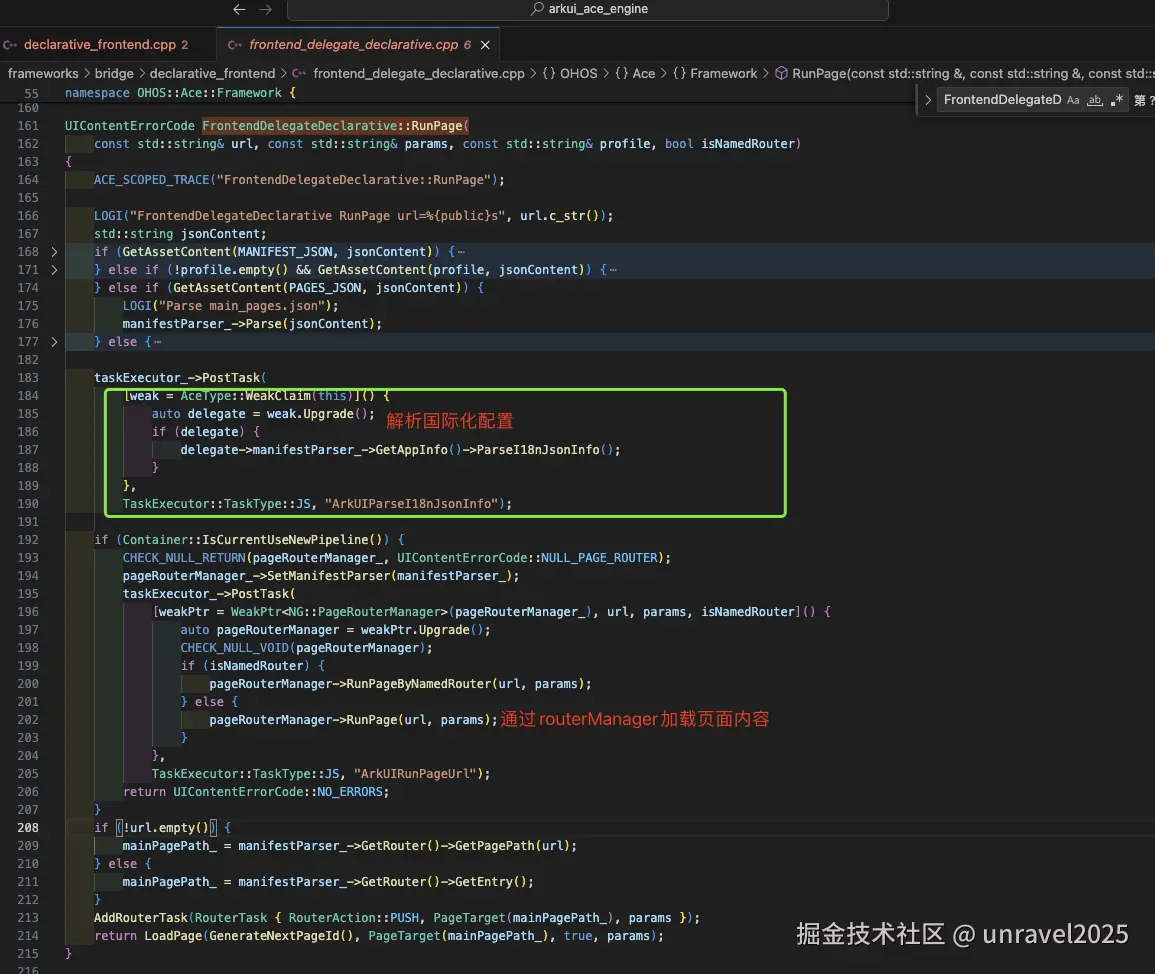Go forward with the right arrow icon

point(266,9)
